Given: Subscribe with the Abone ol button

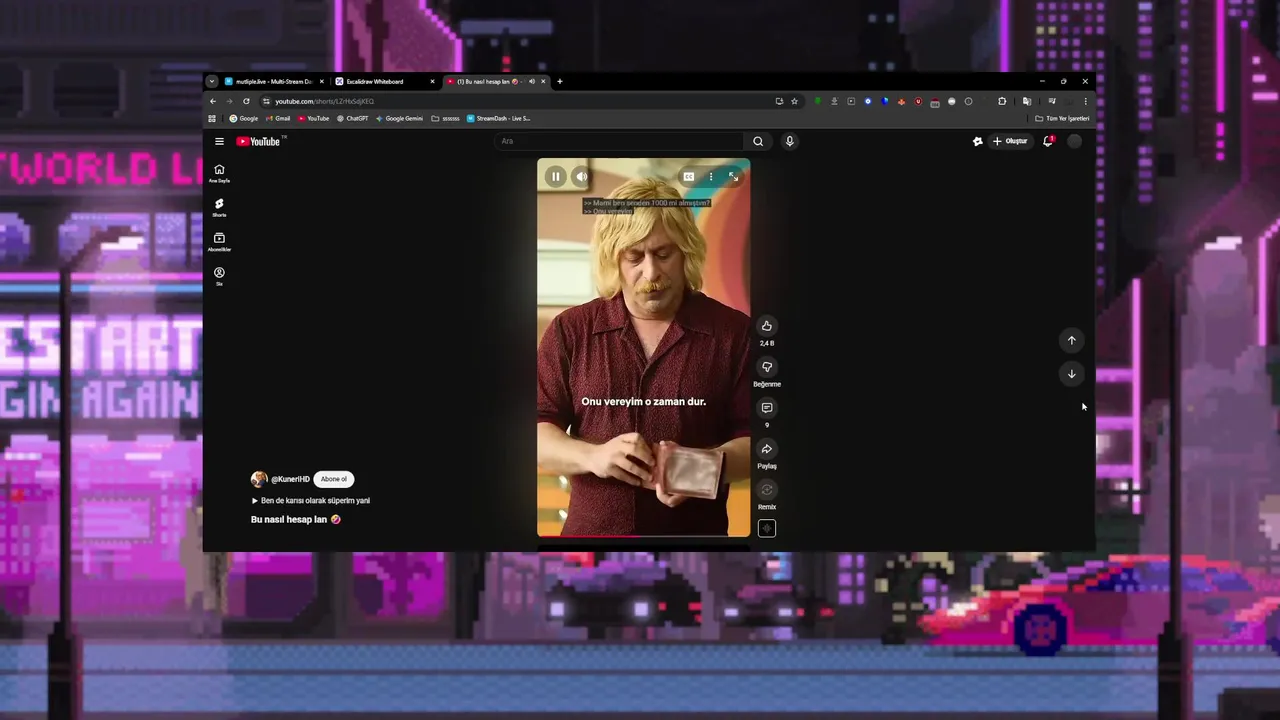Looking at the screenshot, I should (x=333, y=479).
